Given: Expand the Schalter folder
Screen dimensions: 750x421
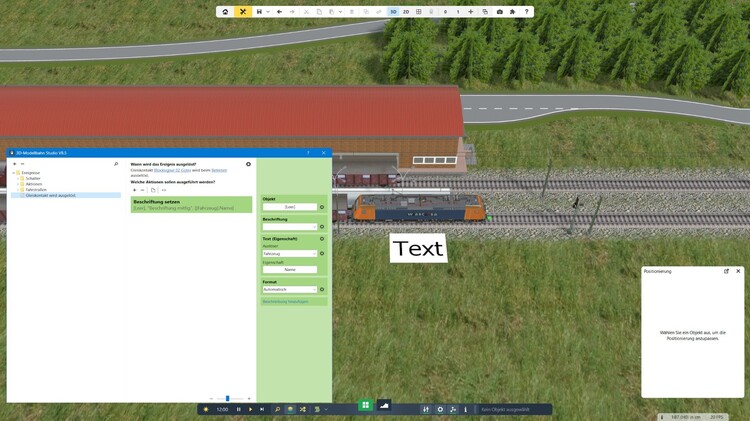Looking at the screenshot, I should 18,178.
